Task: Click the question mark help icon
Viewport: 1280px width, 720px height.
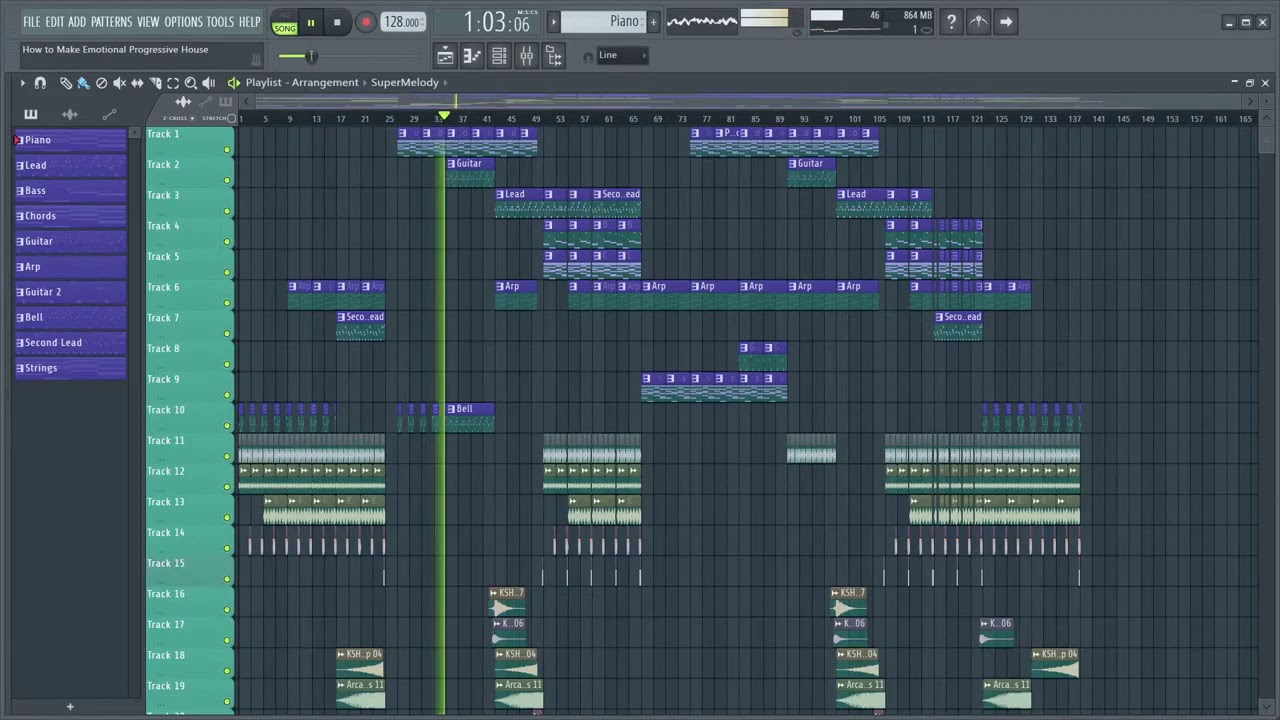Action: (951, 21)
